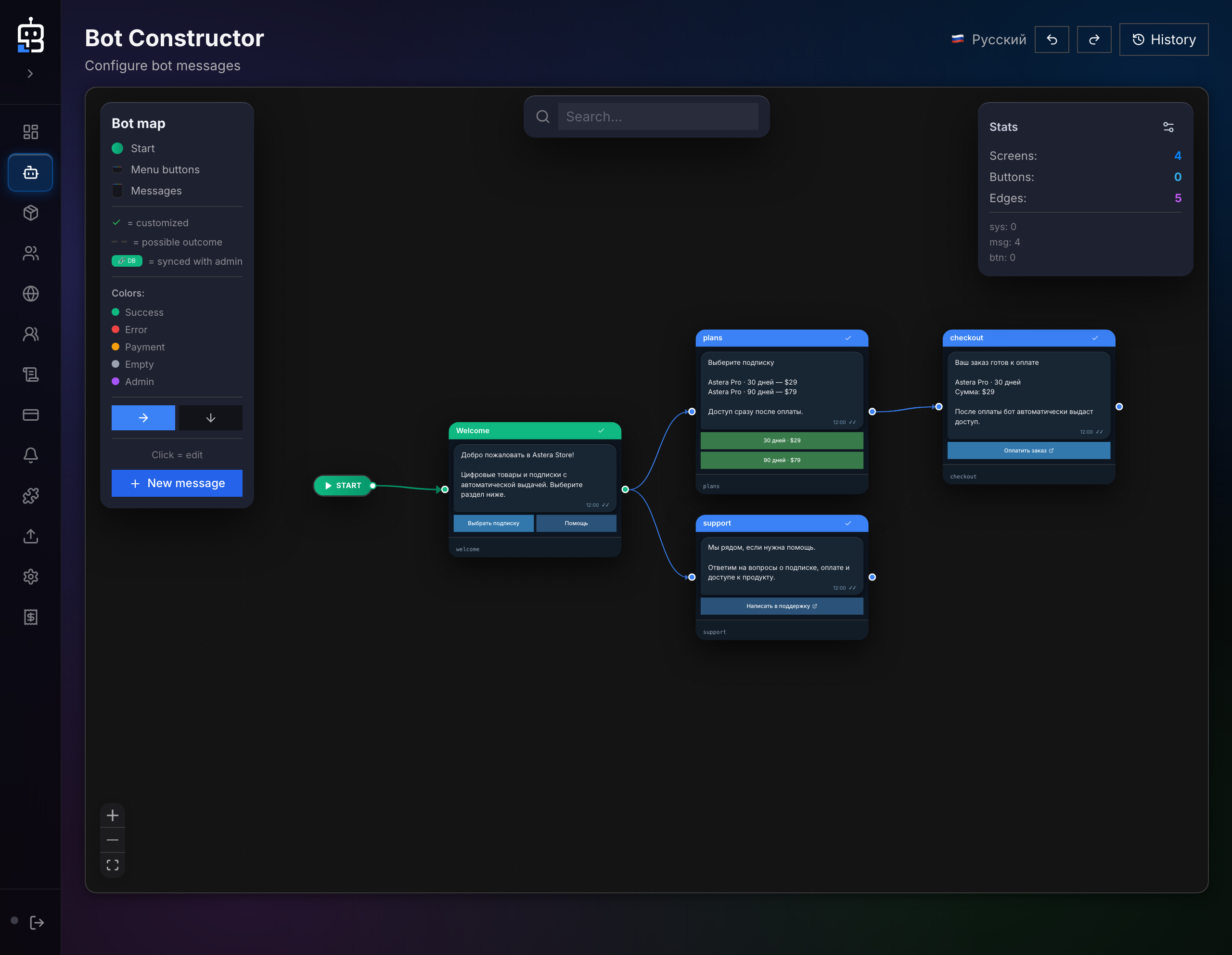The height and width of the screenshot is (955, 1232).
Task: Expand the sidebar with the chevron arrow
Action: [x=30, y=74]
